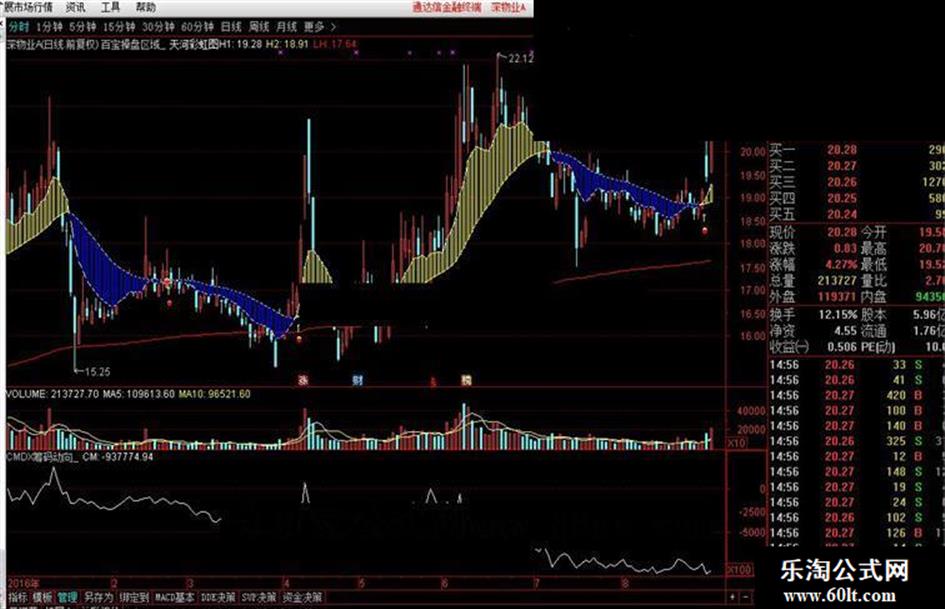945x609 pixels.
Task: Click the 收益 0.506 value
Action: (842, 347)
